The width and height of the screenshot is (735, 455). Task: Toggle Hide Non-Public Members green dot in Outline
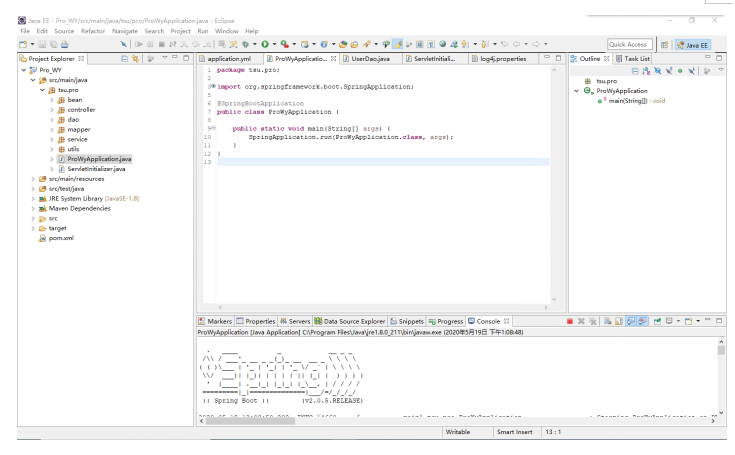[680, 71]
